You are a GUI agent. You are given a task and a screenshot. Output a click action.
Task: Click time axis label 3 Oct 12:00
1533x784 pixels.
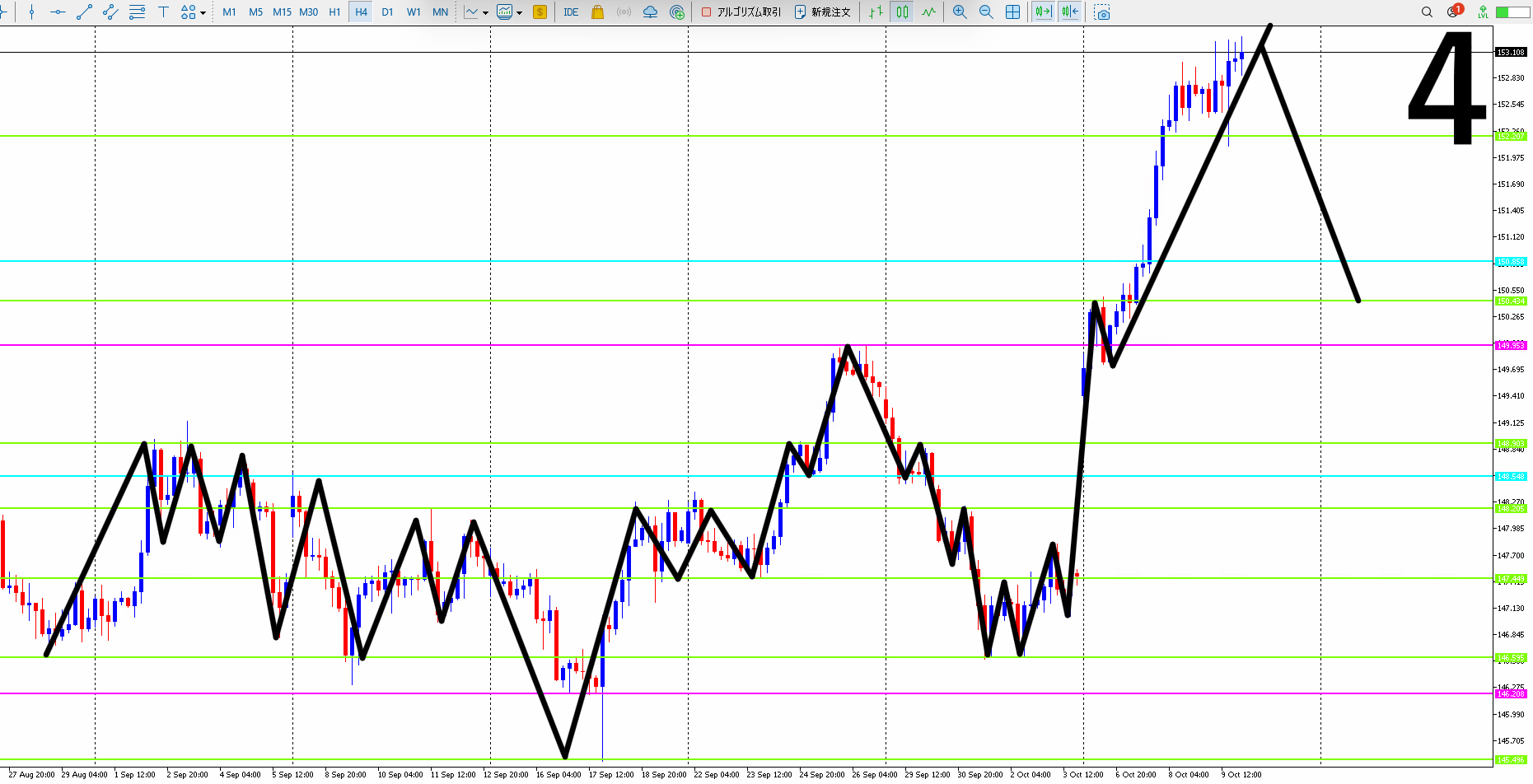point(1083,774)
